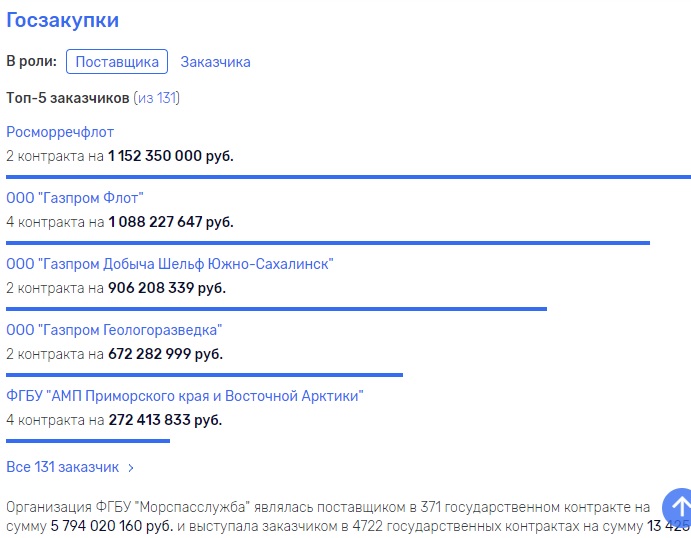Open ООО "Газпром Флот" link

point(75,198)
